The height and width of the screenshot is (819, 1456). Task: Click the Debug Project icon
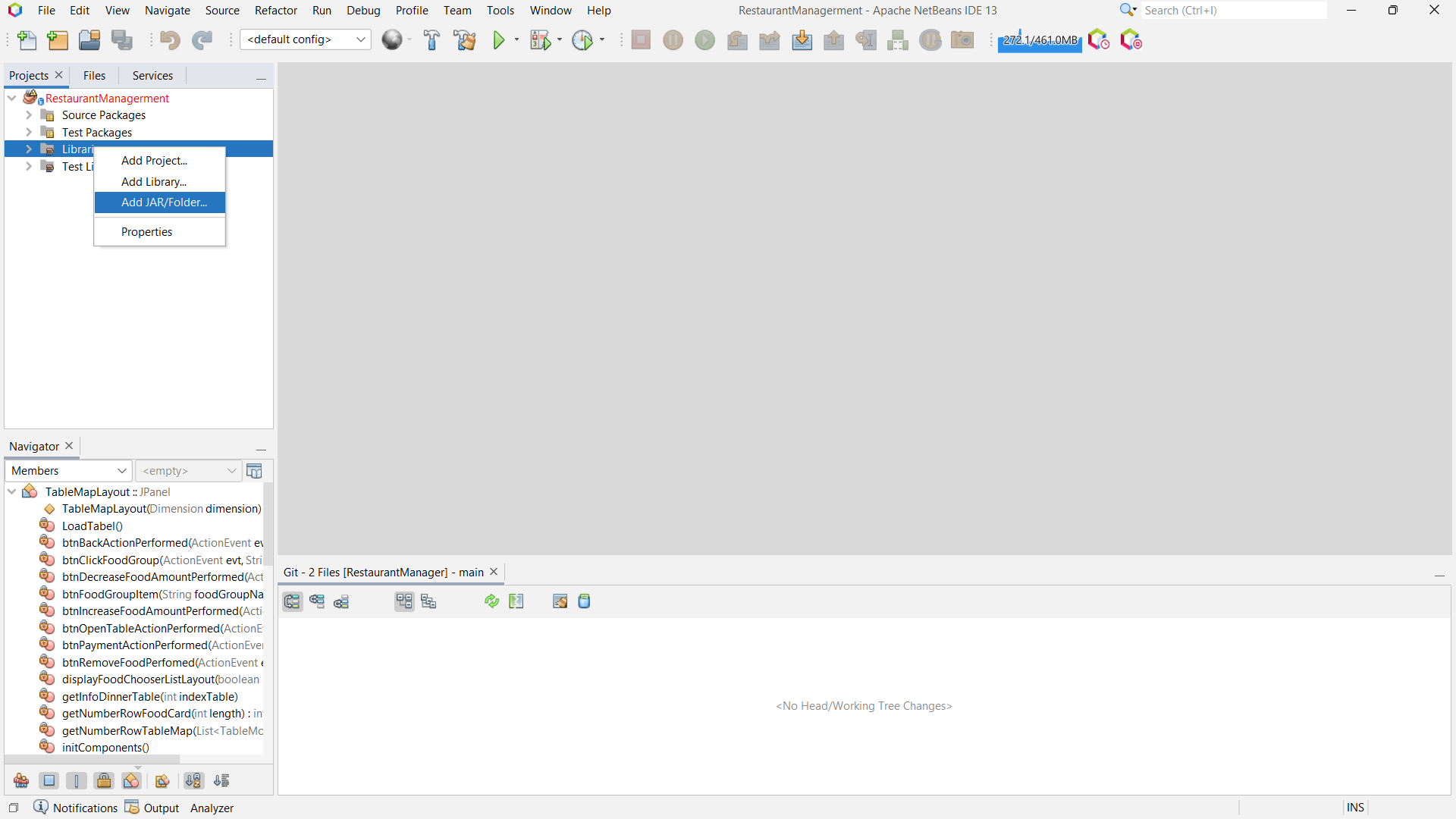click(540, 40)
